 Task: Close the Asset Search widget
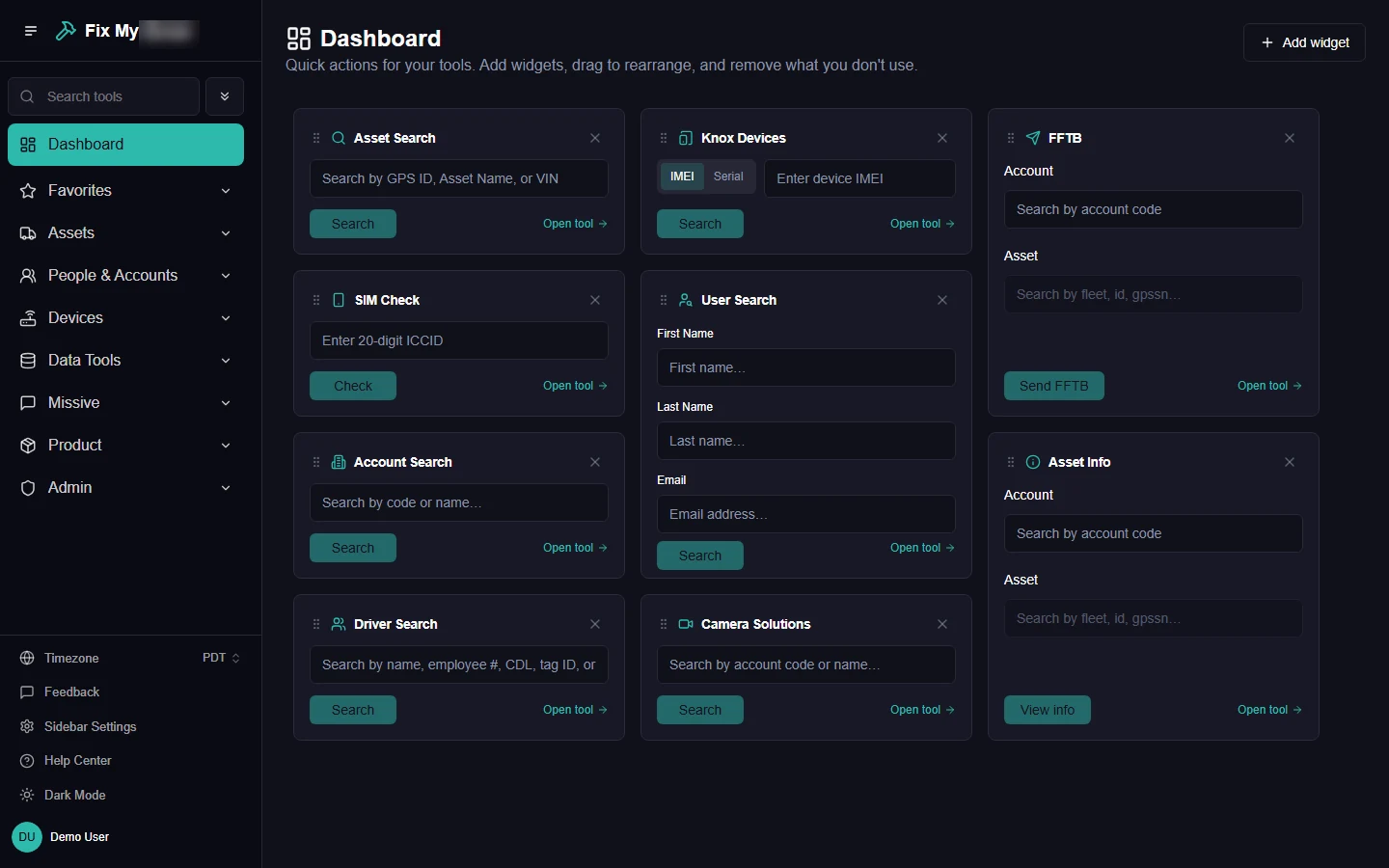595,138
